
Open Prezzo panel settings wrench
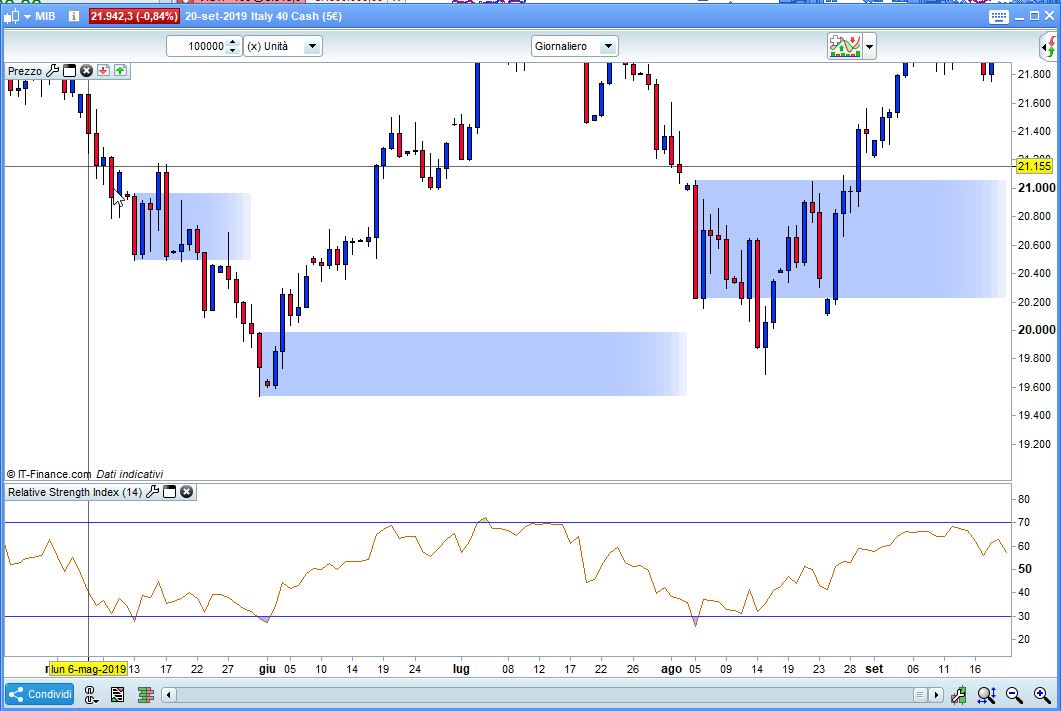point(53,70)
